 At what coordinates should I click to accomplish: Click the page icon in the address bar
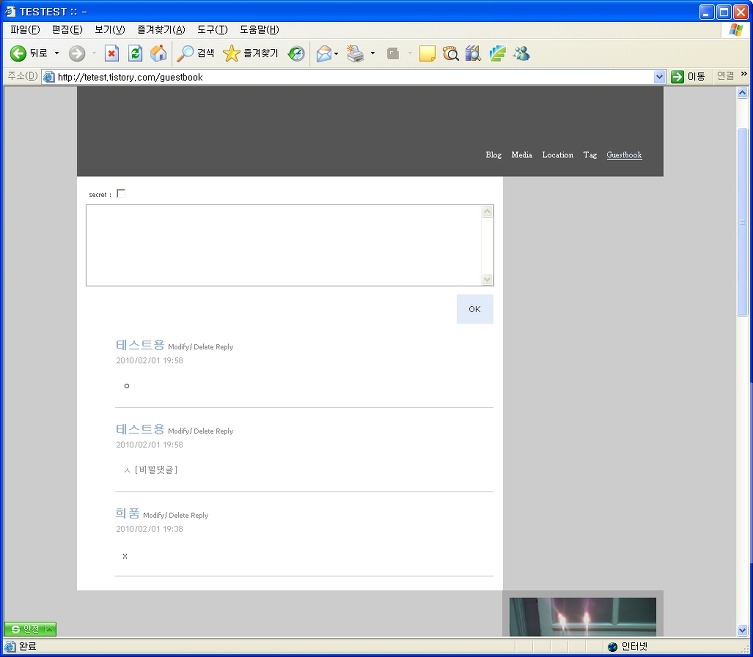point(49,77)
